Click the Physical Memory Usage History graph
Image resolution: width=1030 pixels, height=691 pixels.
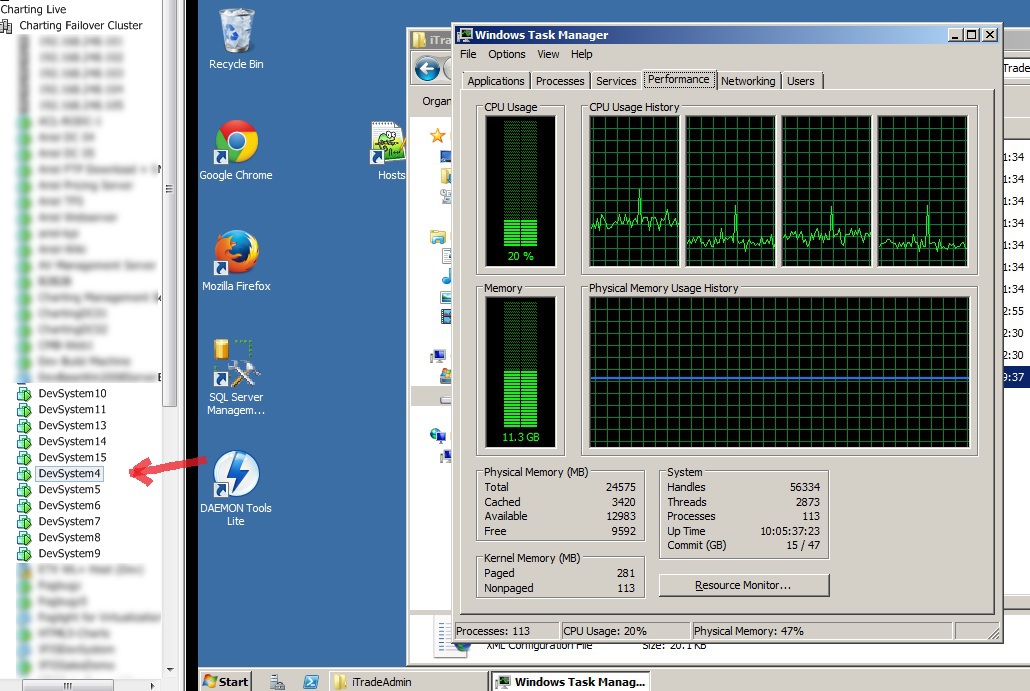[779, 372]
